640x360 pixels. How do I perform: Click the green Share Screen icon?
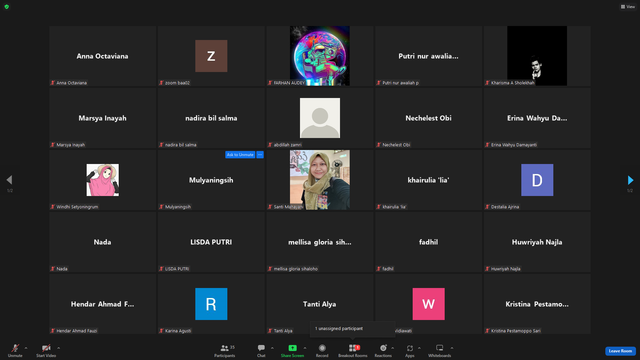(x=292, y=348)
